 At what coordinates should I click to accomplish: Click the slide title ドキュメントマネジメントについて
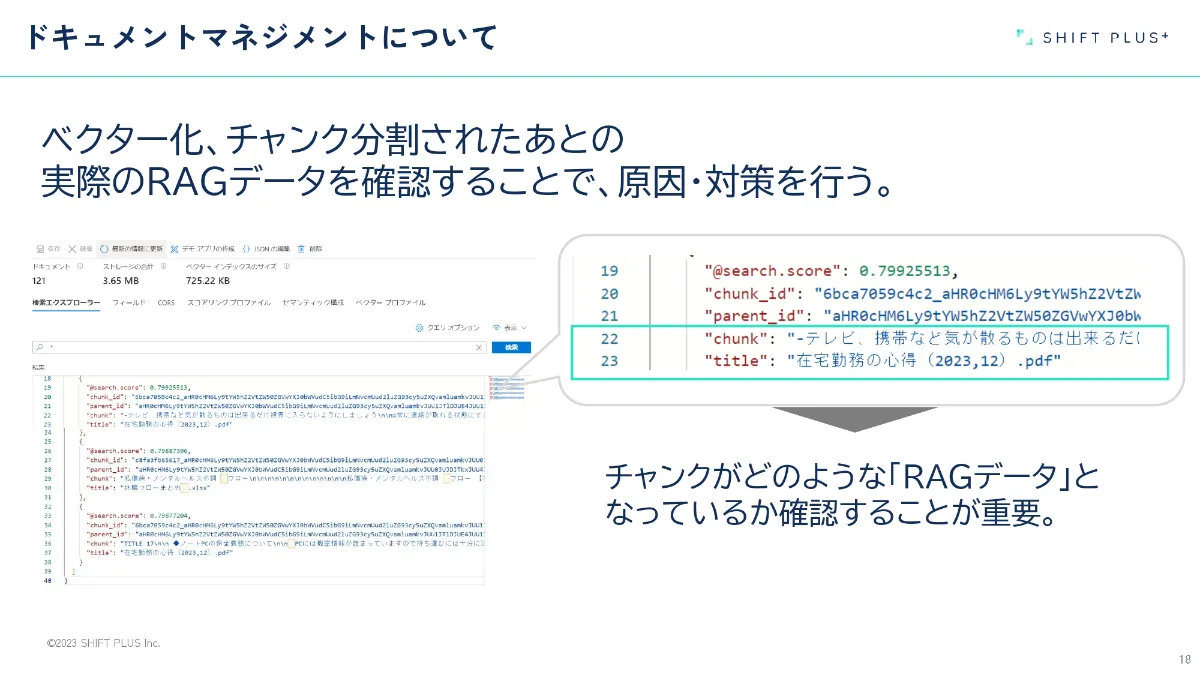point(261,39)
